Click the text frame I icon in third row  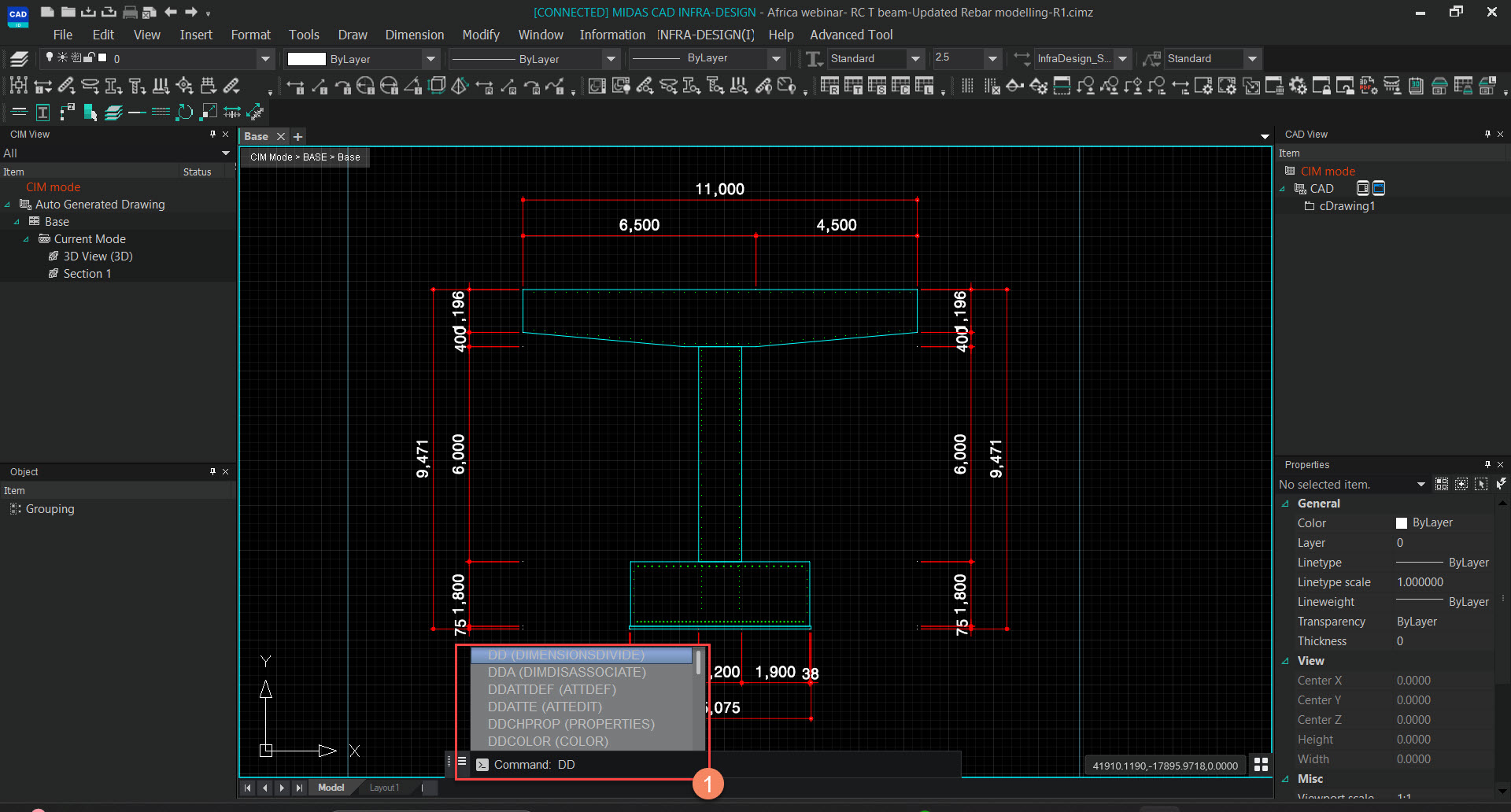[43, 113]
